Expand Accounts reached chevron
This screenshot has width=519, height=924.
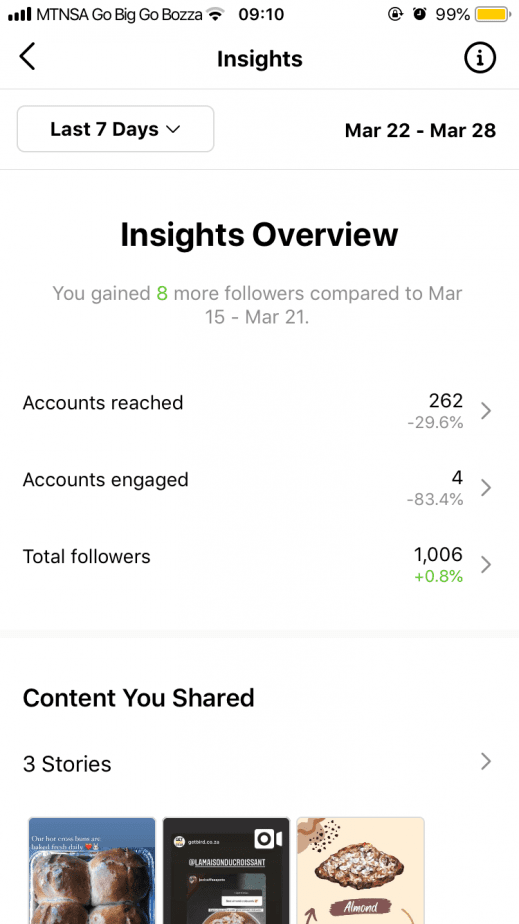[x=486, y=411]
